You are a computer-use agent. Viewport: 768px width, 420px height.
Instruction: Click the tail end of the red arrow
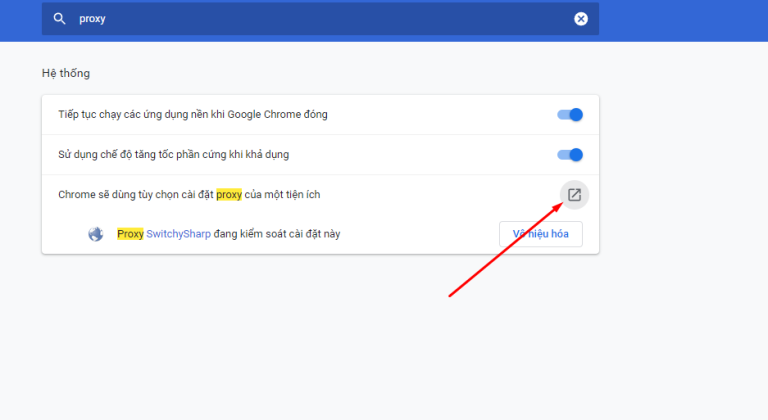pyautogui.click(x=450, y=295)
